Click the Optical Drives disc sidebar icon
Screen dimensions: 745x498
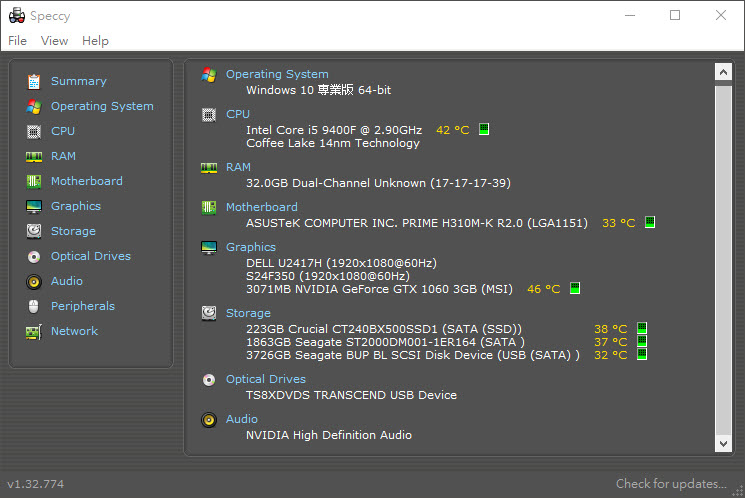click(34, 256)
